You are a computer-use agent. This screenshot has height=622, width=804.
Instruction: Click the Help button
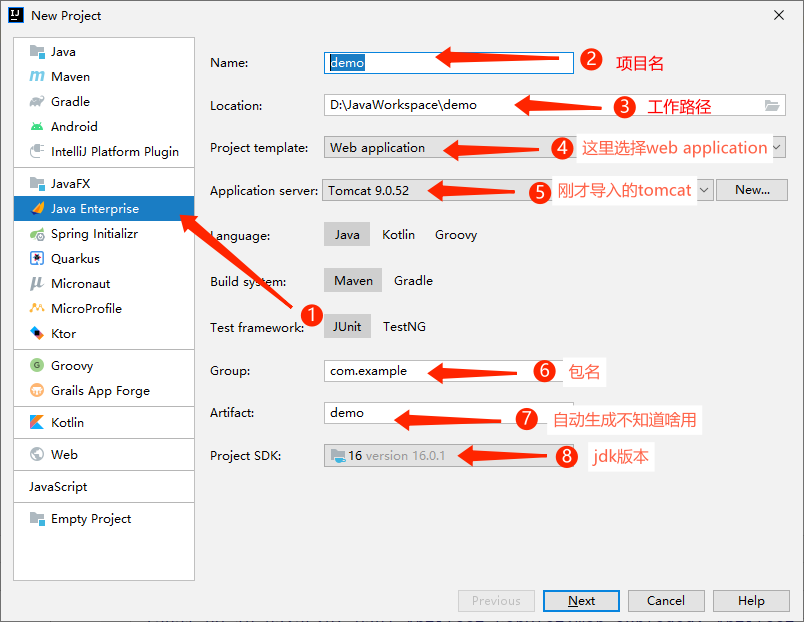(x=751, y=600)
